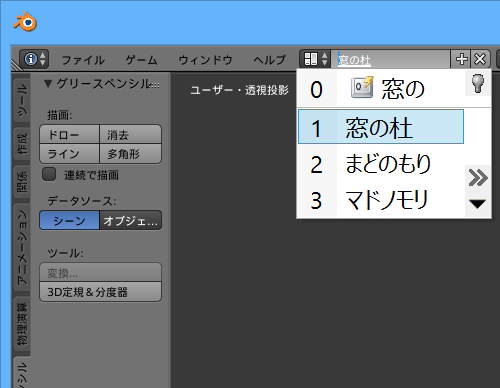The height and width of the screenshot is (388, 500).
Task: Switch to the ツール side tab
Action: click(x=22, y=100)
